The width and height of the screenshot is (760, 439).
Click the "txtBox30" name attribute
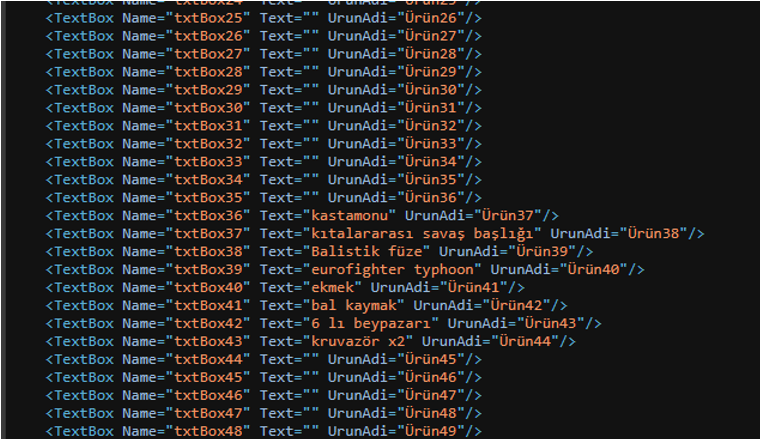pyautogui.click(x=208, y=108)
